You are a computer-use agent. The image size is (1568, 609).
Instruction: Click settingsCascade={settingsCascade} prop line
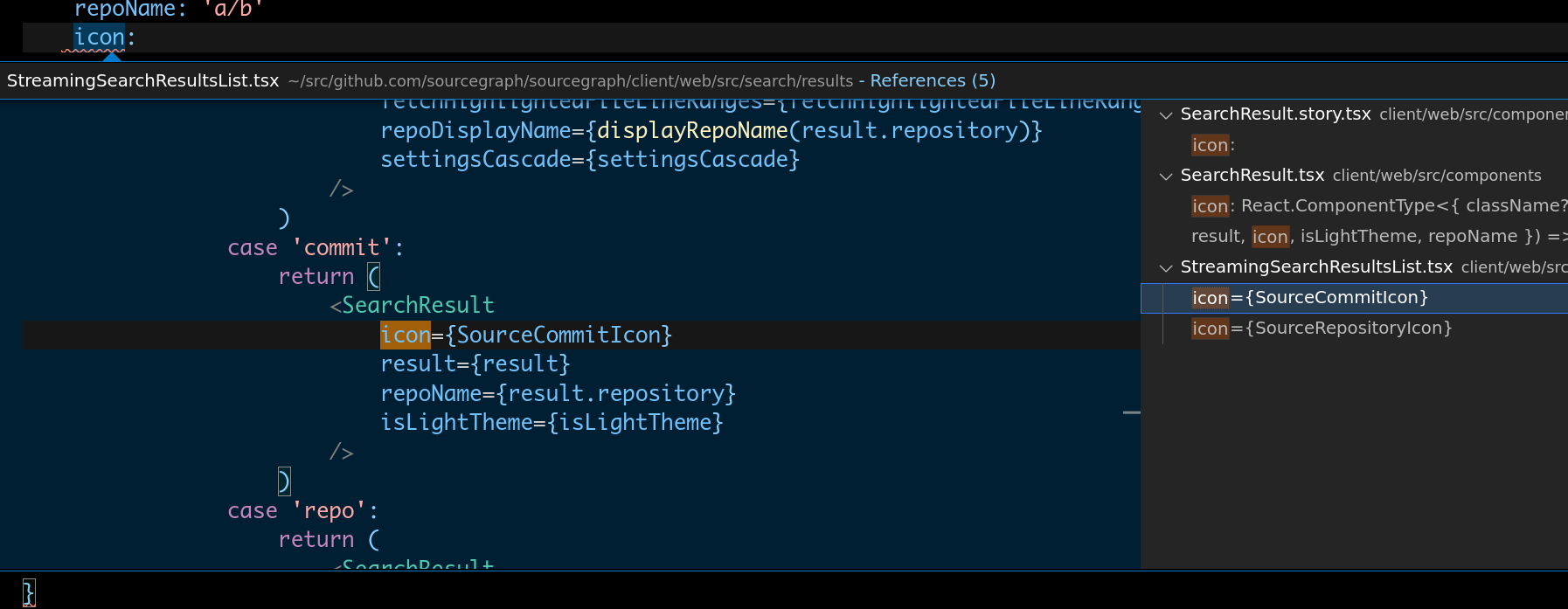590,160
